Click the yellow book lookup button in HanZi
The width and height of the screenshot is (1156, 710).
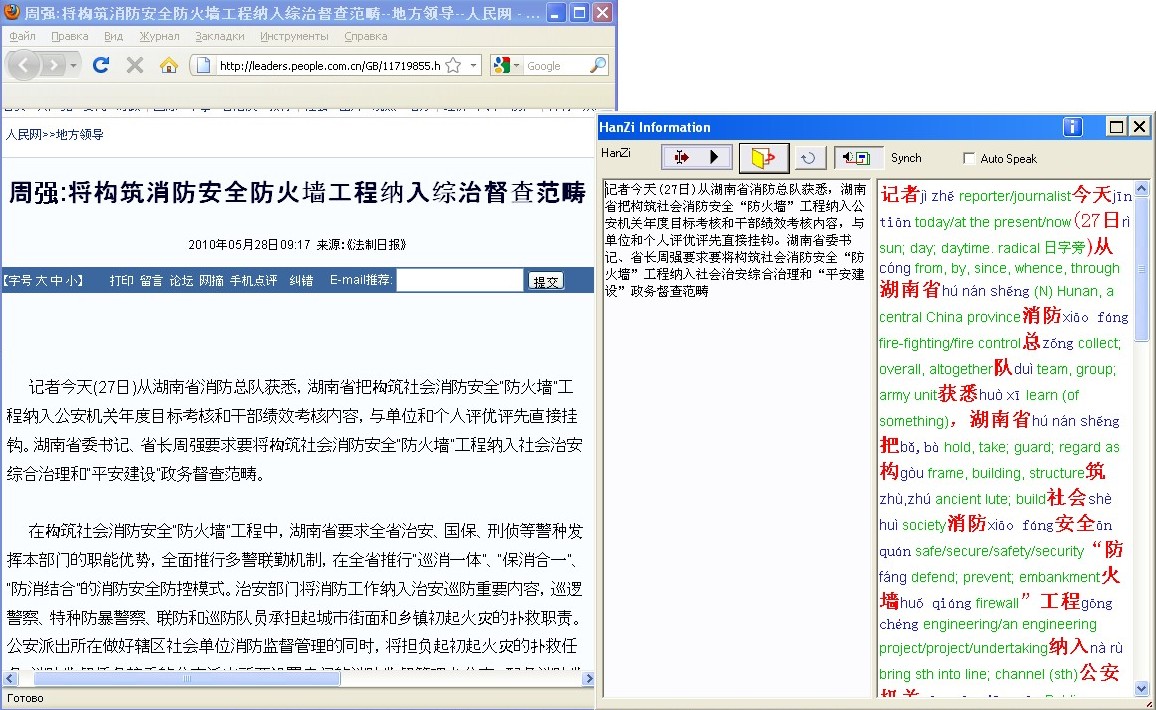click(764, 157)
